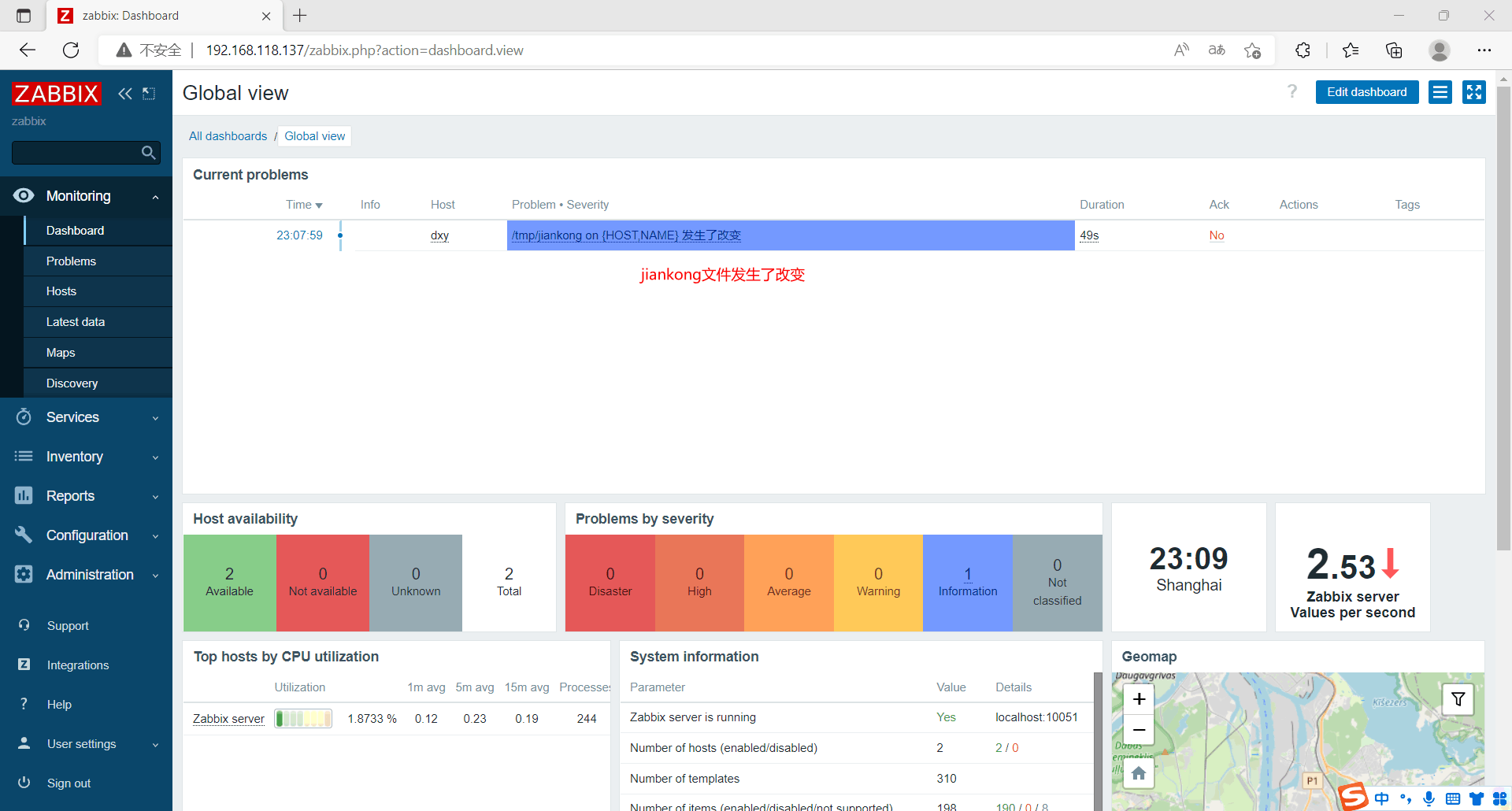Click the Global view breadcrumb
Image resolution: width=1512 pixels, height=811 pixels.
[x=315, y=136]
